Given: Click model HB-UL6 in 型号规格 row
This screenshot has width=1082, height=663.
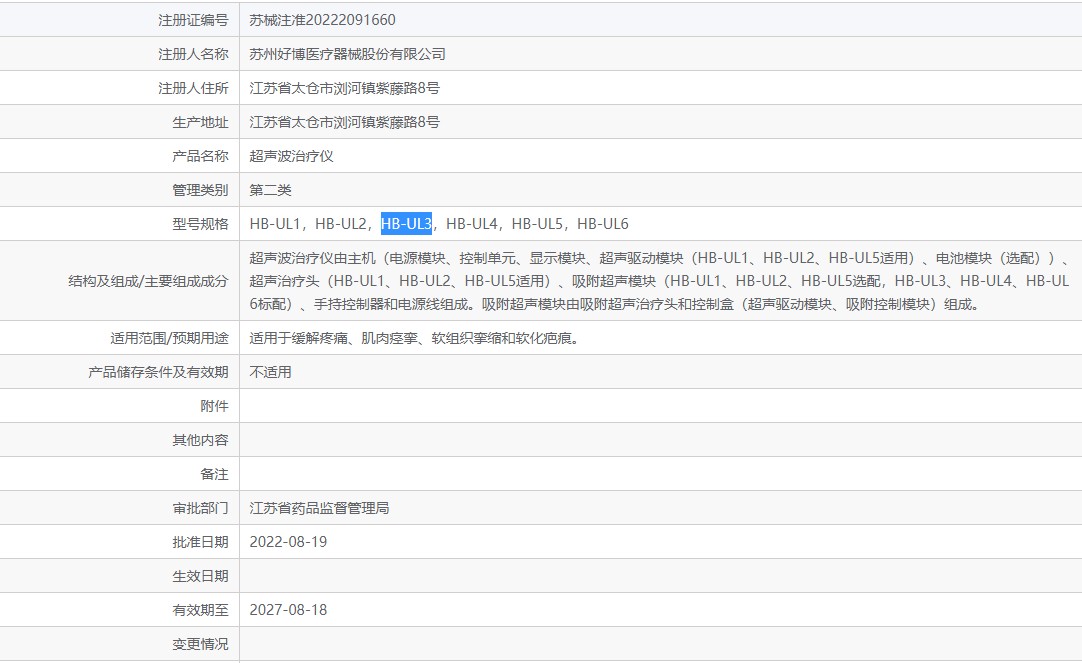Looking at the screenshot, I should click(602, 224).
